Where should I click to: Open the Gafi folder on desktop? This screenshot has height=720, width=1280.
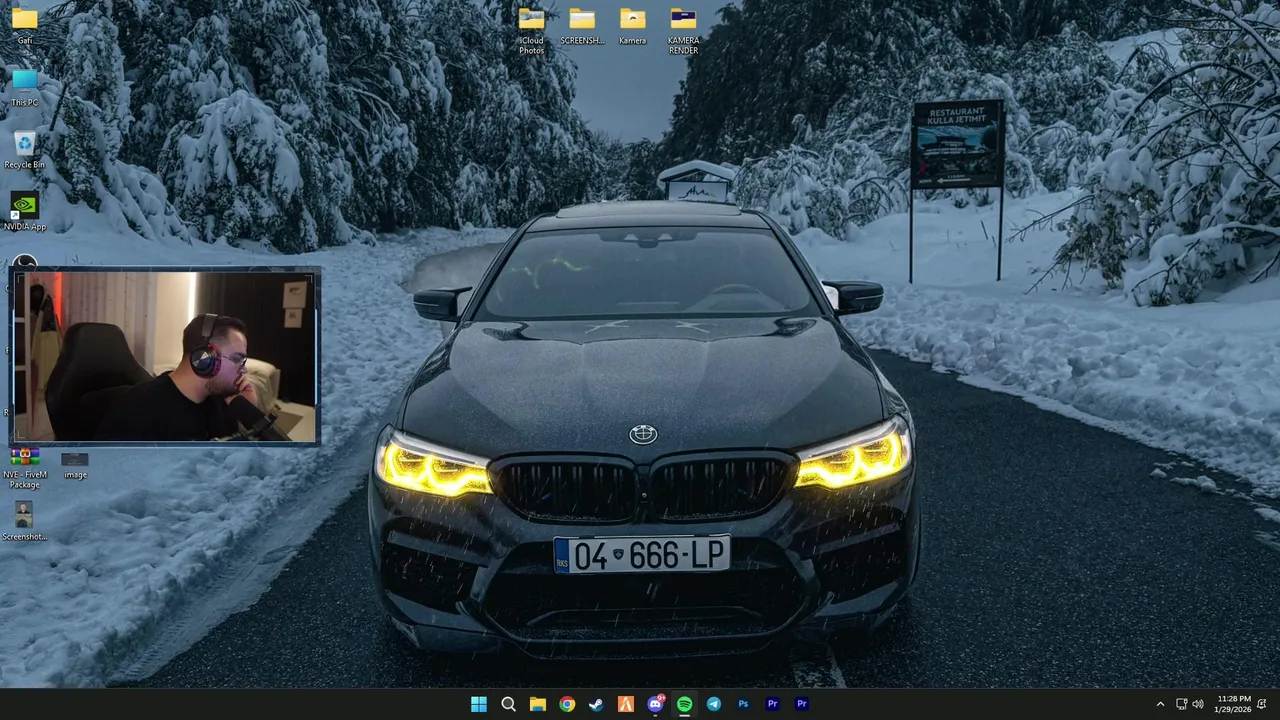(x=25, y=25)
